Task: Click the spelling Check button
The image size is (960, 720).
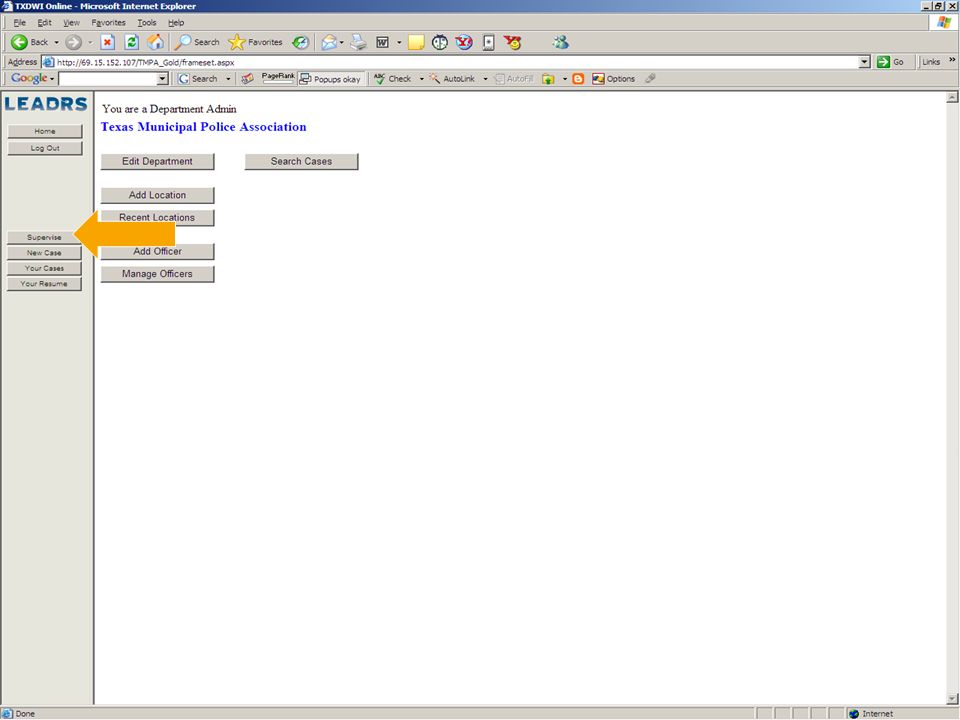Action: 393,78
